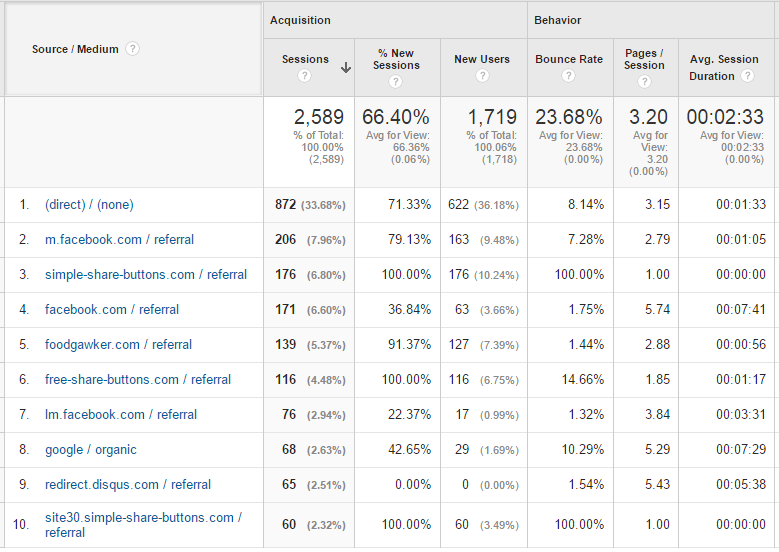779x552 pixels.
Task: Open (direct) / (none) source link
Action: [89, 205]
